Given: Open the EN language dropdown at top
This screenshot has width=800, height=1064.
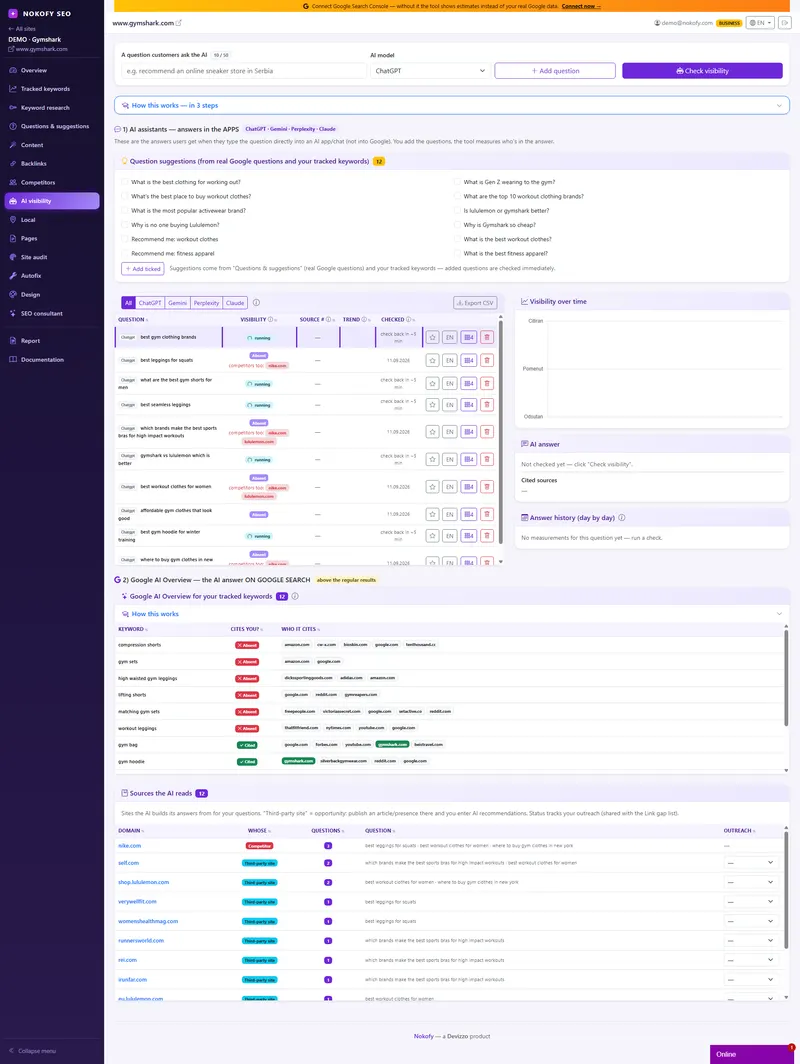Looking at the screenshot, I should coord(760,23).
